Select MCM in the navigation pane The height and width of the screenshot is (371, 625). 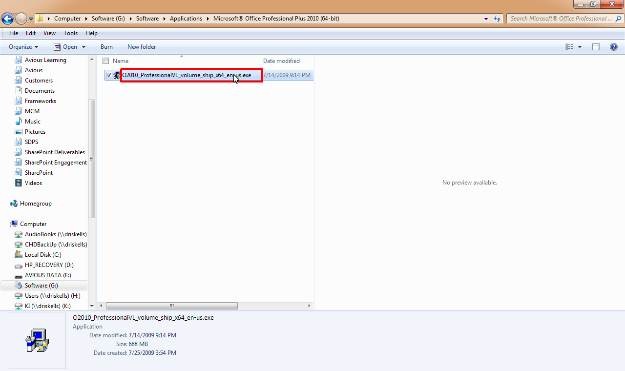click(x=32, y=111)
